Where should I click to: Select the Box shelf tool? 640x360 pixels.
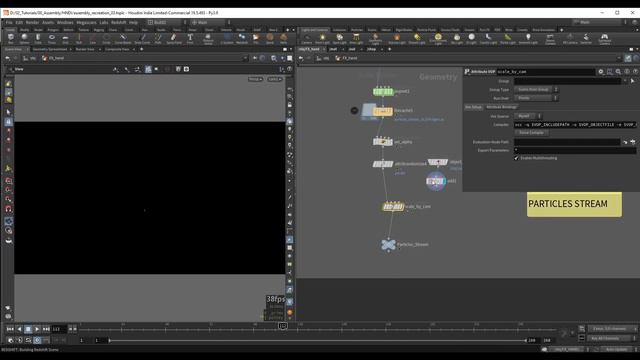tap(11, 39)
